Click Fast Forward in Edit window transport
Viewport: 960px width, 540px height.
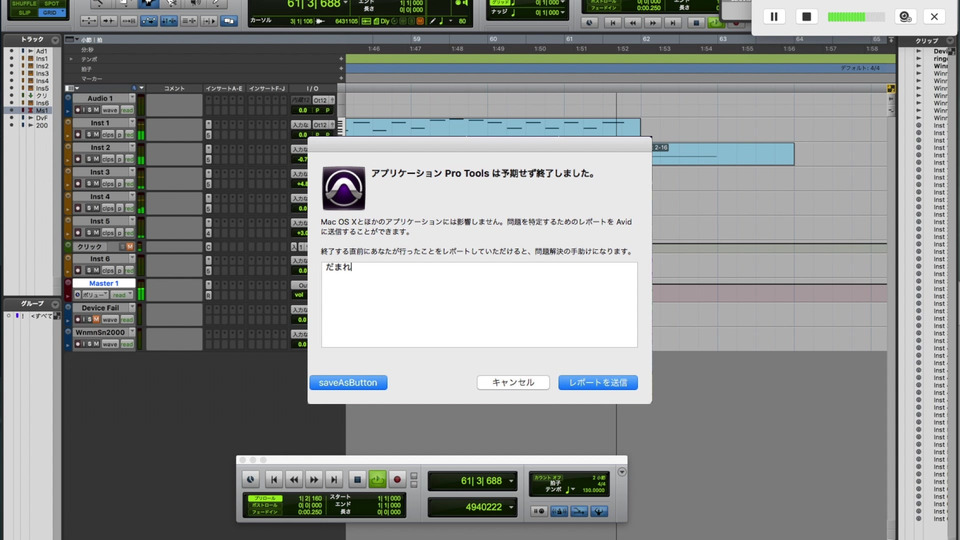click(x=653, y=23)
